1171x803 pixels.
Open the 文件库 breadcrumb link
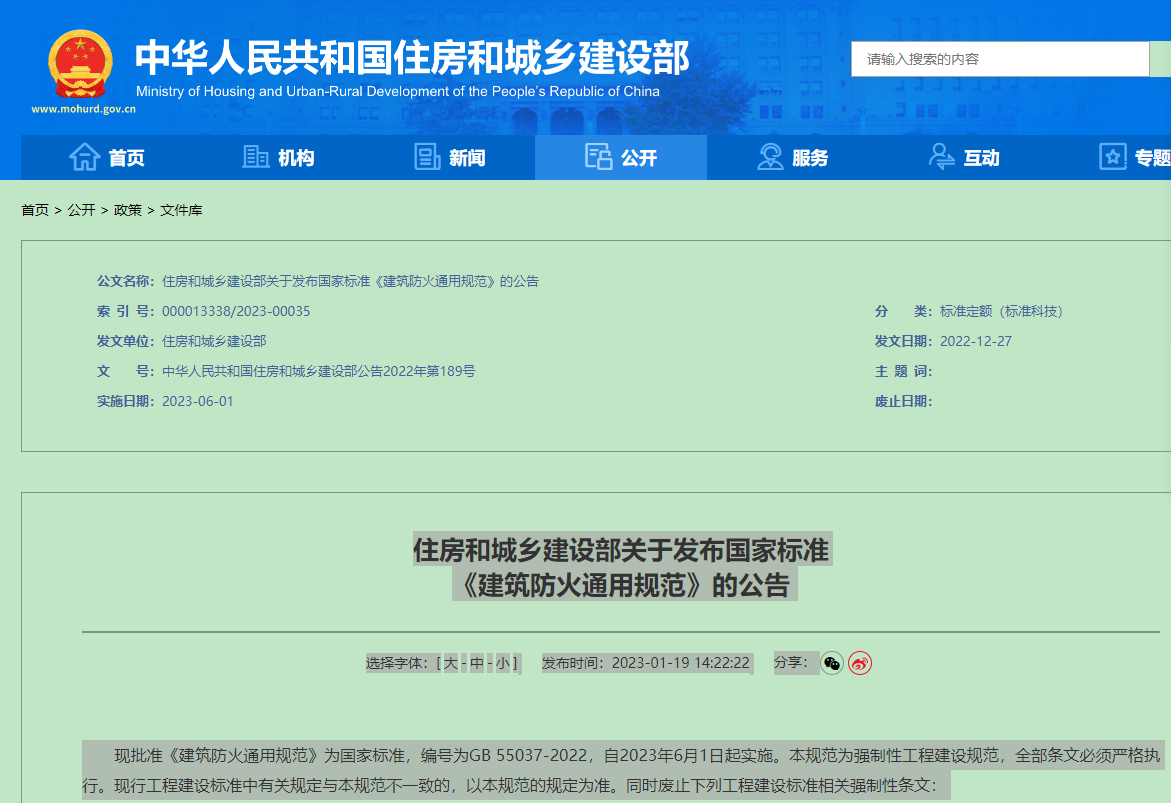click(181, 210)
